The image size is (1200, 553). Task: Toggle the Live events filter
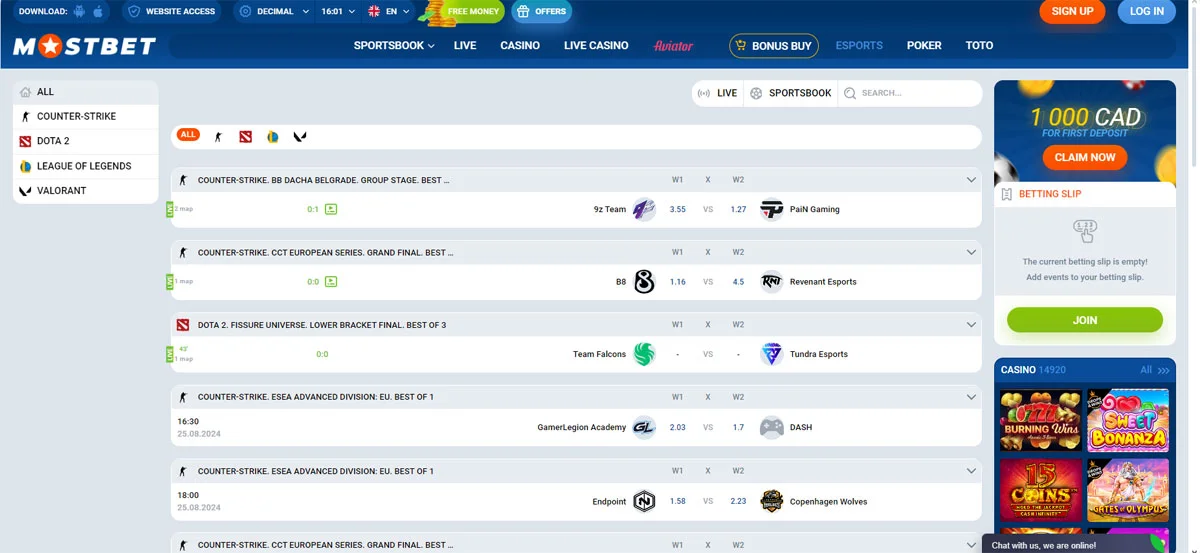(x=717, y=93)
